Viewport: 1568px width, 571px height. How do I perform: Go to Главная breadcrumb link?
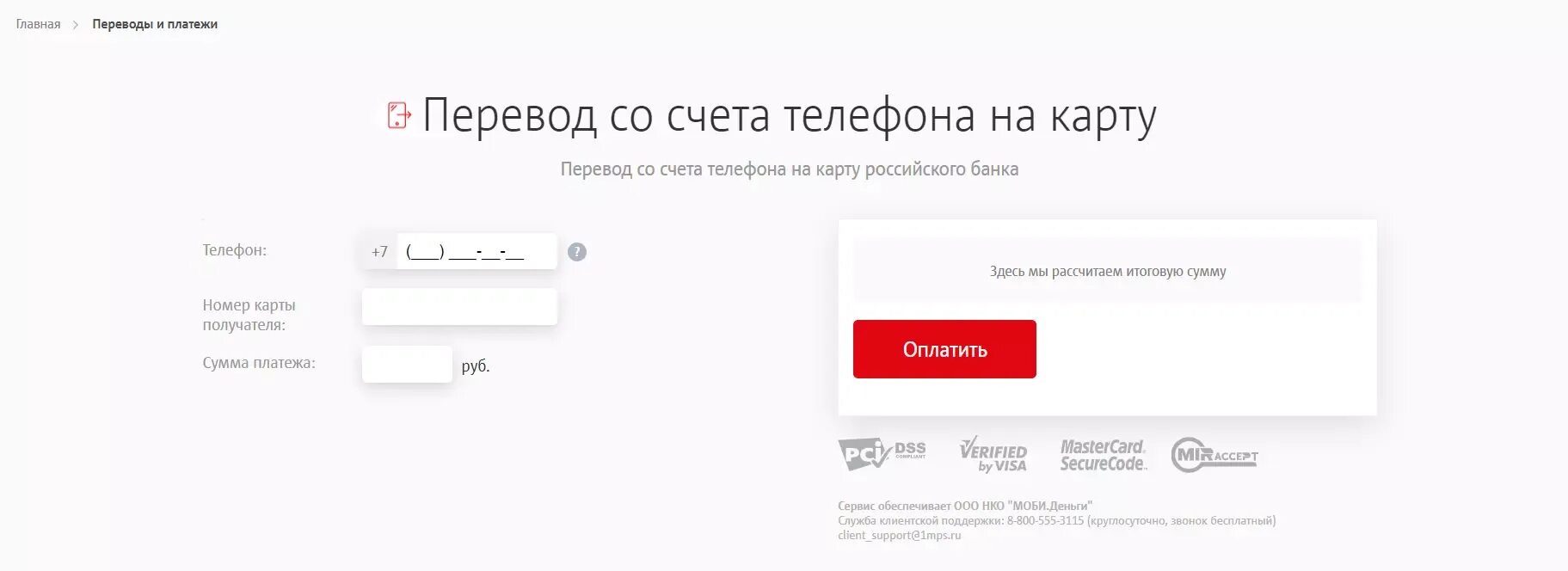[x=38, y=24]
